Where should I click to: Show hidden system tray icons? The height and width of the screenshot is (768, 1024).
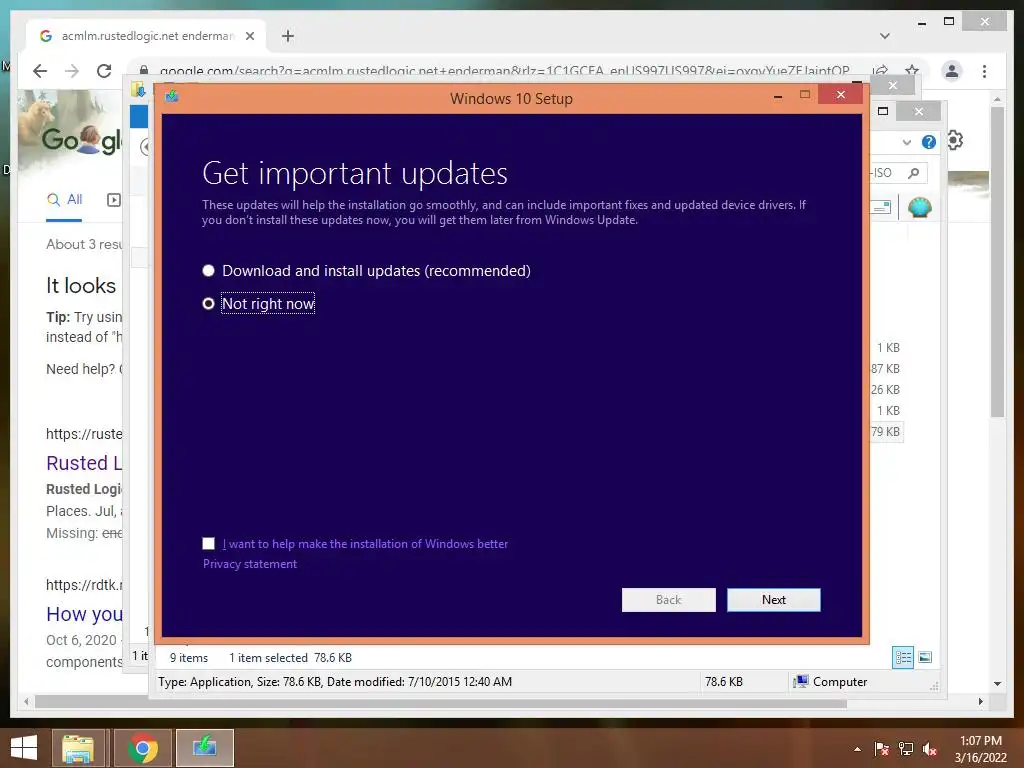point(857,749)
